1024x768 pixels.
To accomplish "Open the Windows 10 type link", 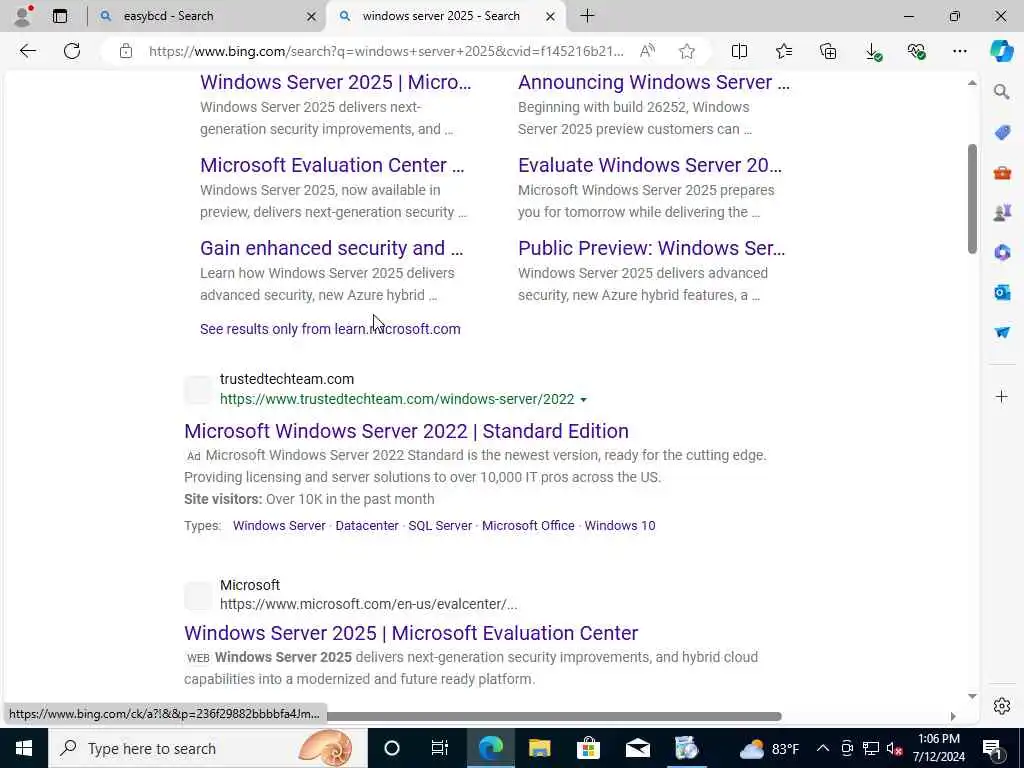I will click(x=620, y=526).
